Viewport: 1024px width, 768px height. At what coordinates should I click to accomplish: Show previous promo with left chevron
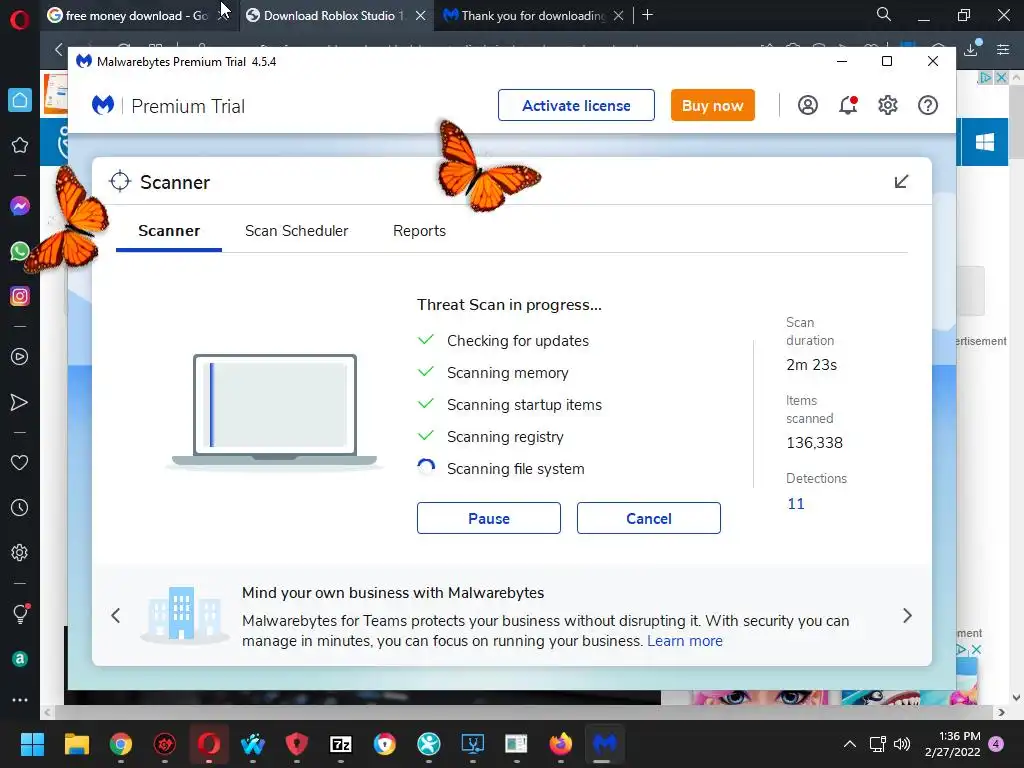tap(116, 615)
